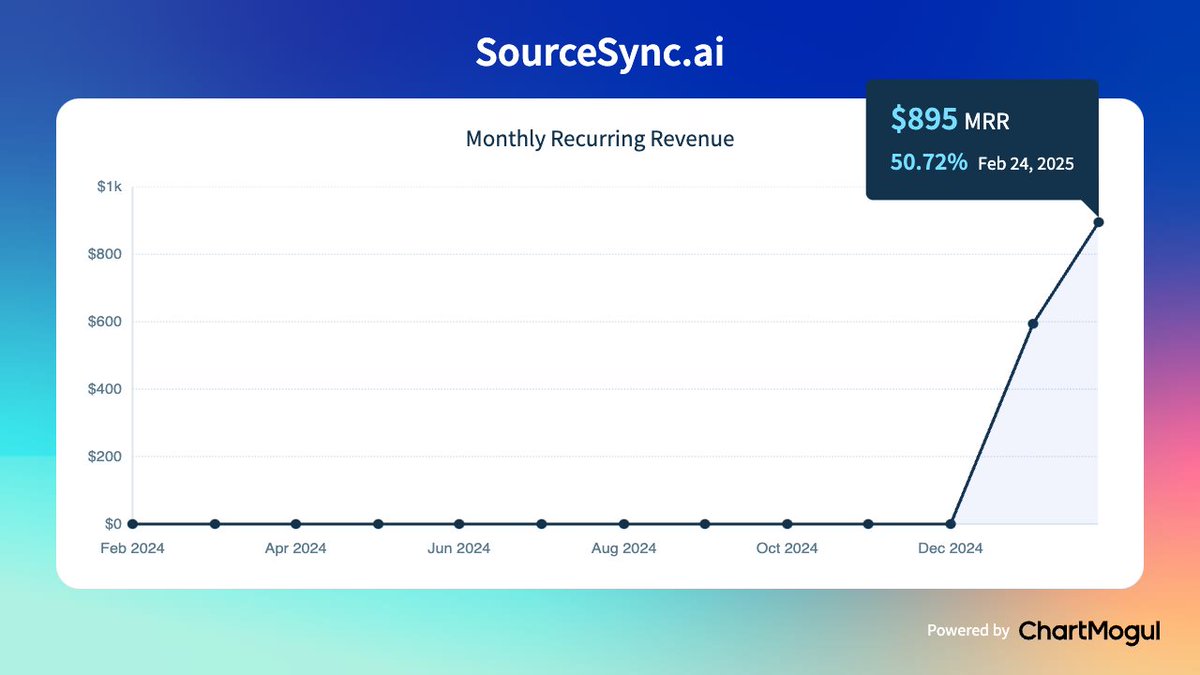Select the data point near $600
The image size is (1200, 675).
coord(1033,323)
